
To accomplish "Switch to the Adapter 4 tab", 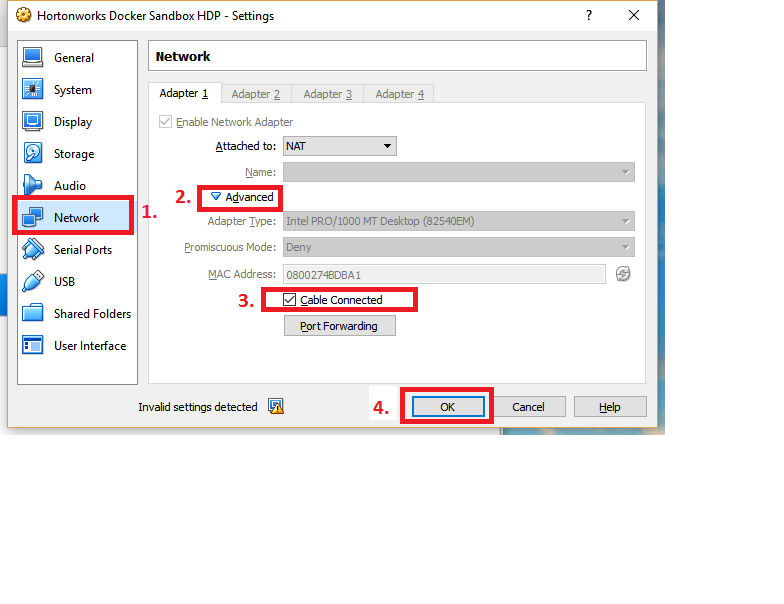I will click(x=400, y=94).
